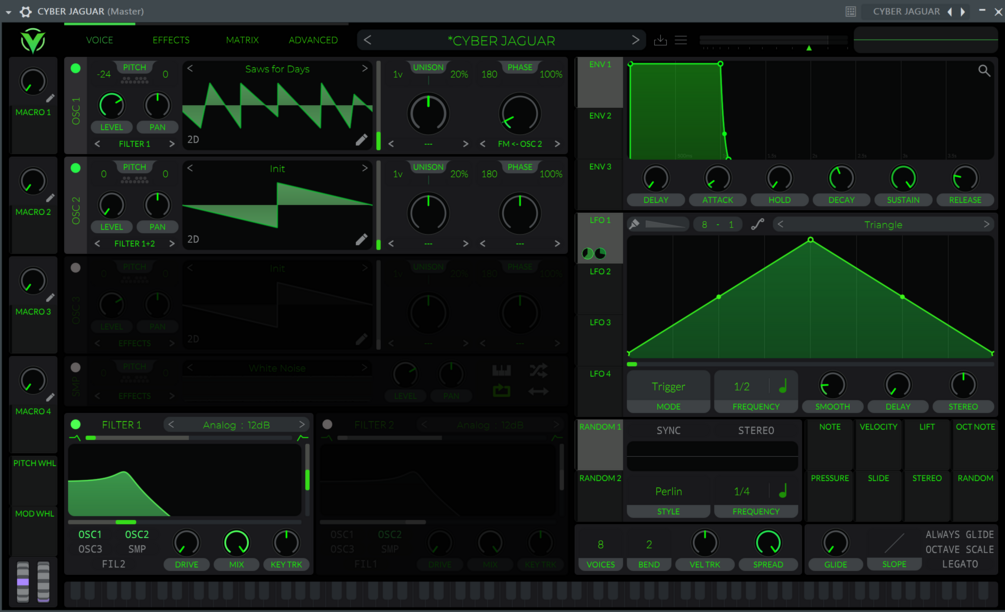Save preset with the export icon
1005x612 pixels.
pos(660,40)
